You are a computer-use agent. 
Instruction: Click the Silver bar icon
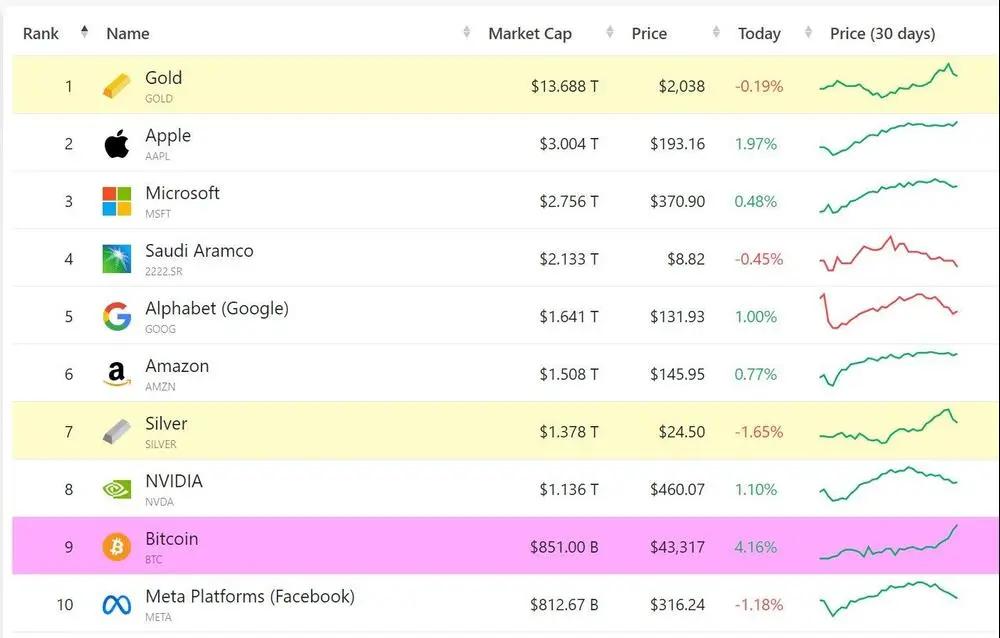click(x=117, y=432)
